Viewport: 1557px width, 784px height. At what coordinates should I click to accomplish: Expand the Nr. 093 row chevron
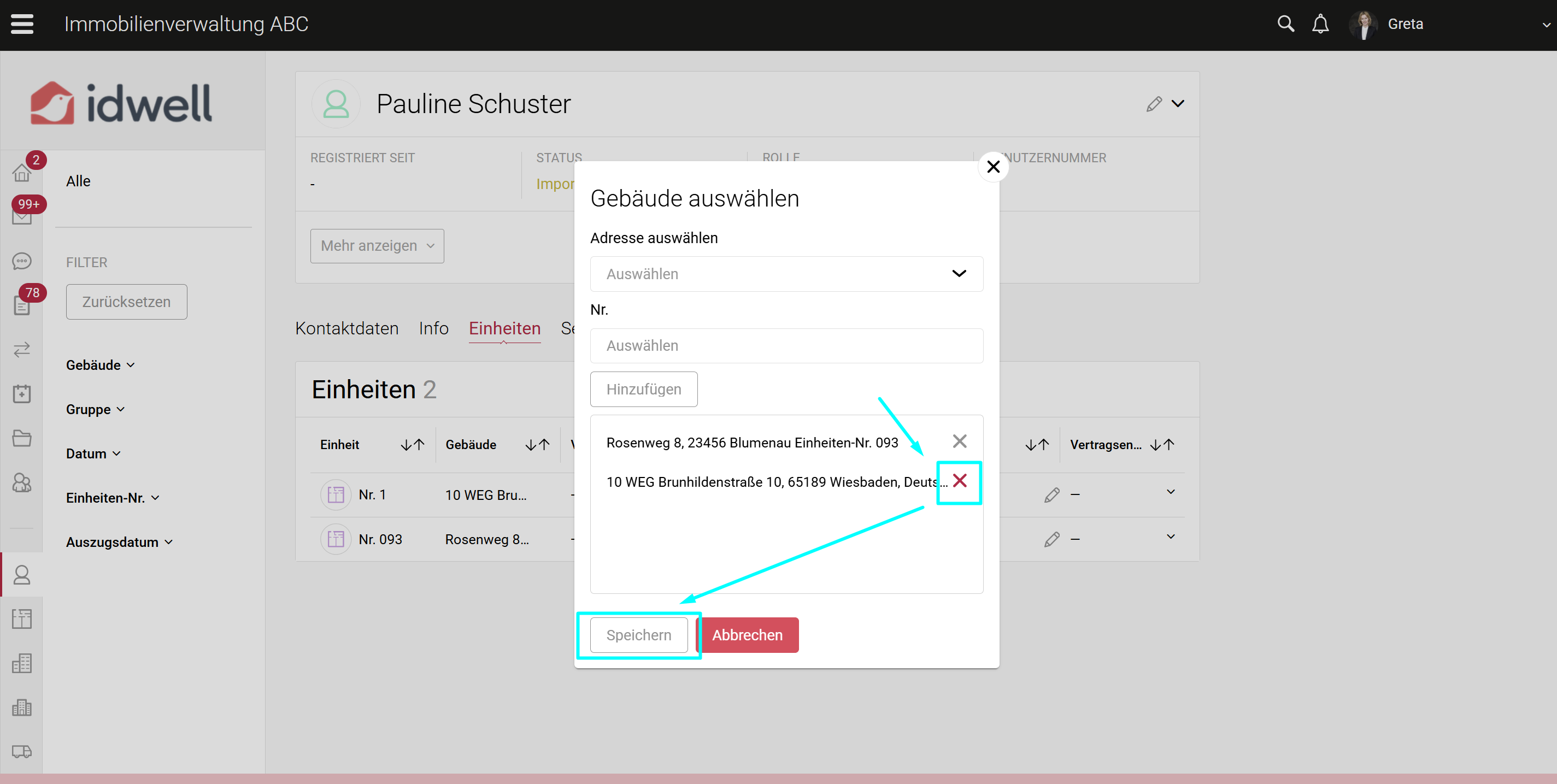tap(1171, 537)
